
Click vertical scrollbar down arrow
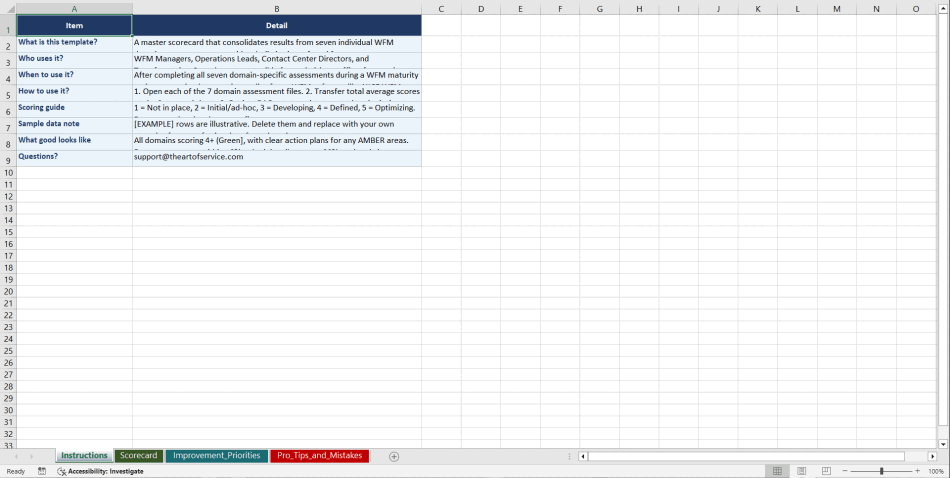coord(943,444)
